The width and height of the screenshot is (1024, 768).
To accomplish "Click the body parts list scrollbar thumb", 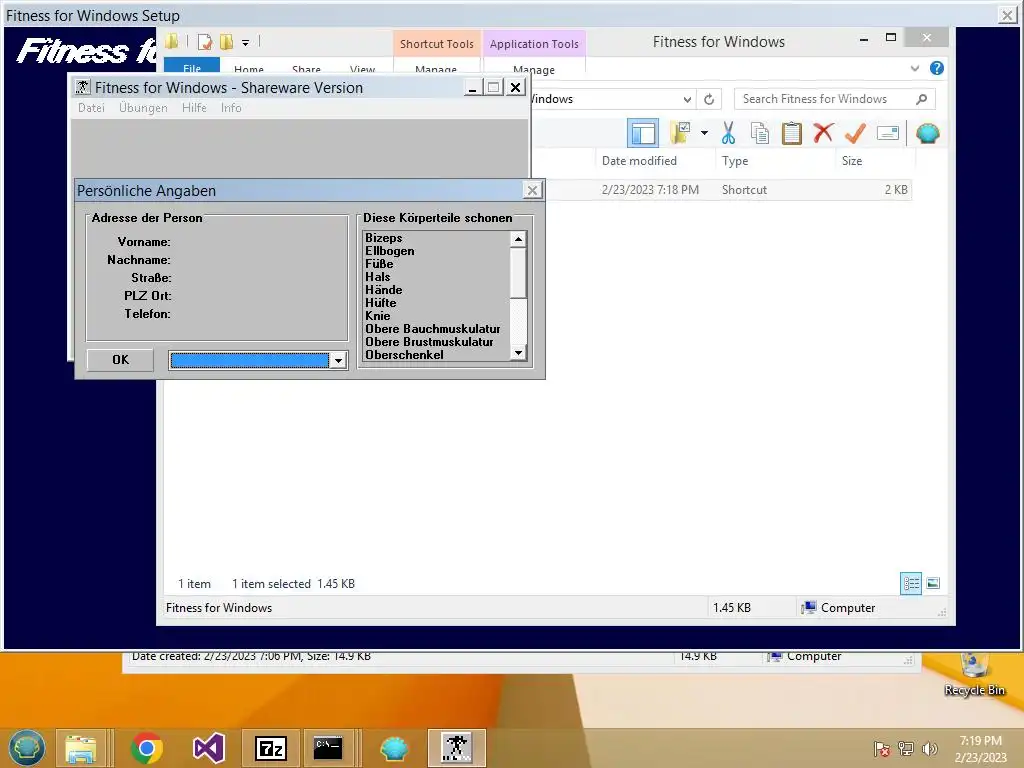I will pos(519,273).
